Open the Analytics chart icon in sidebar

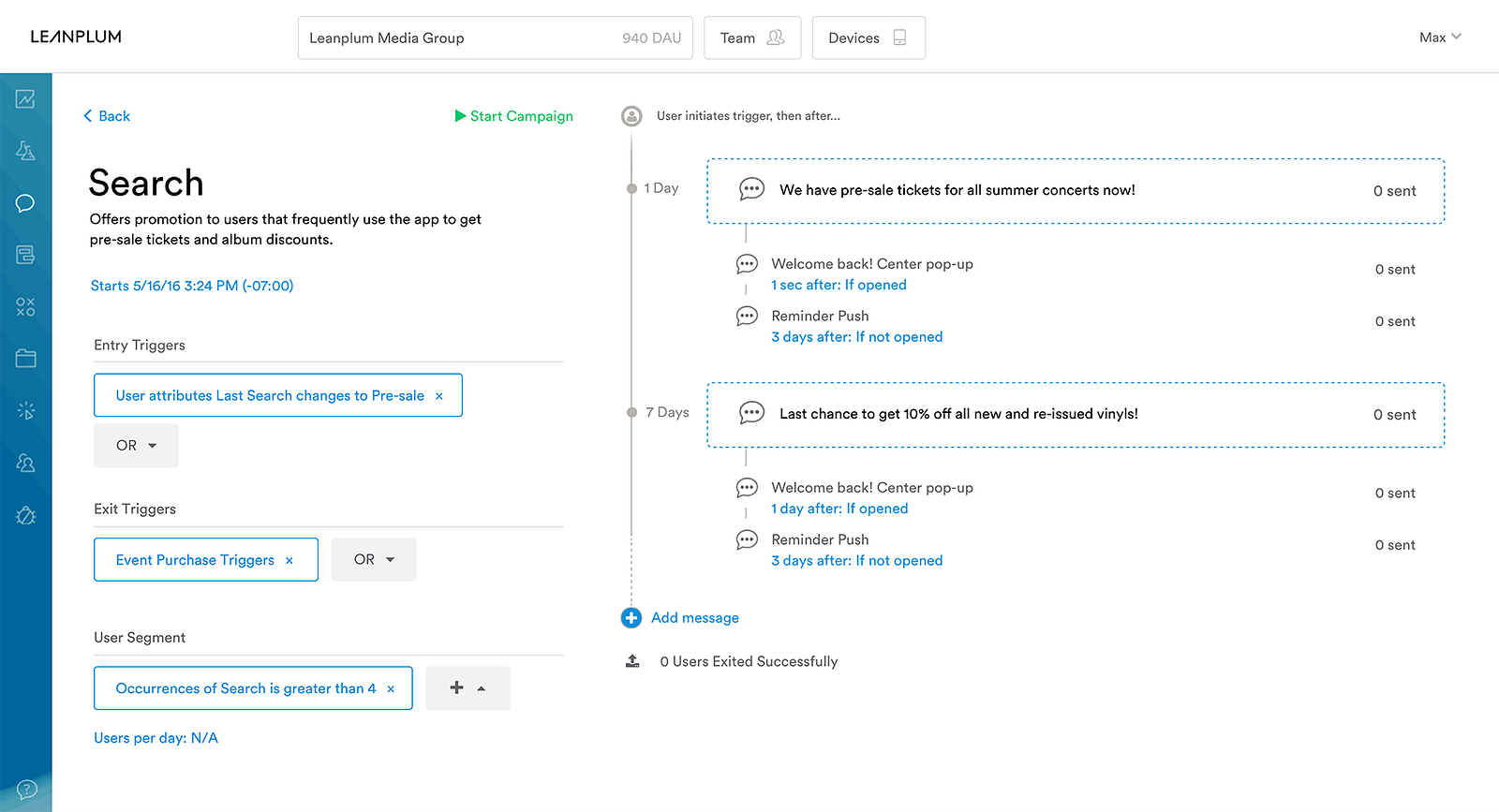pos(25,99)
